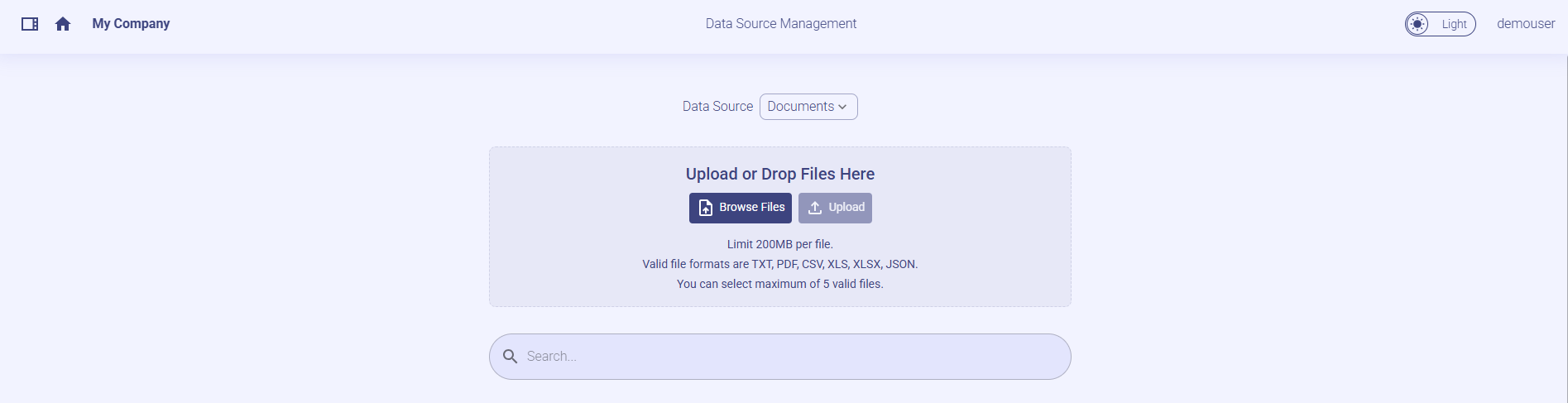Click the file icon on Browse Files
This screenshot has height=403, width=1568.
pyautogui.click(x=706, y=208)
